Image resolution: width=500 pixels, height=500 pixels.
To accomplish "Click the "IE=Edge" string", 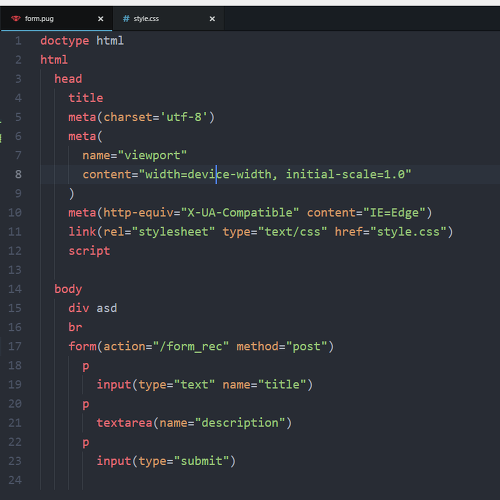I will coord(394,213).
